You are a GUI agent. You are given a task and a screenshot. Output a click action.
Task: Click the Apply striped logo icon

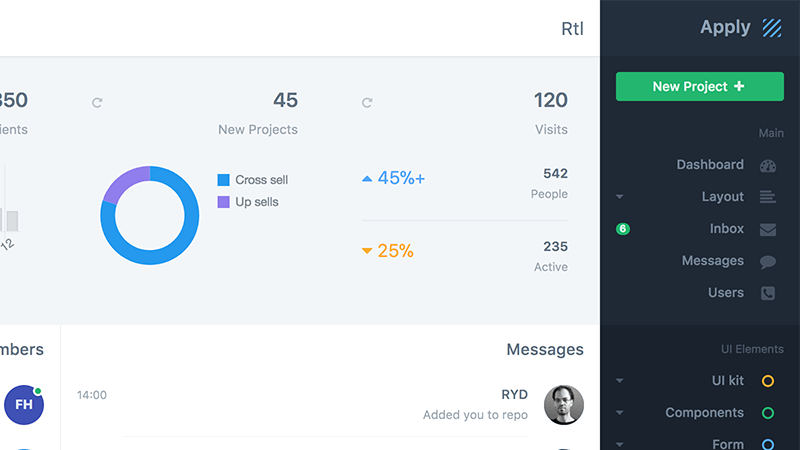tap(771, 28)
